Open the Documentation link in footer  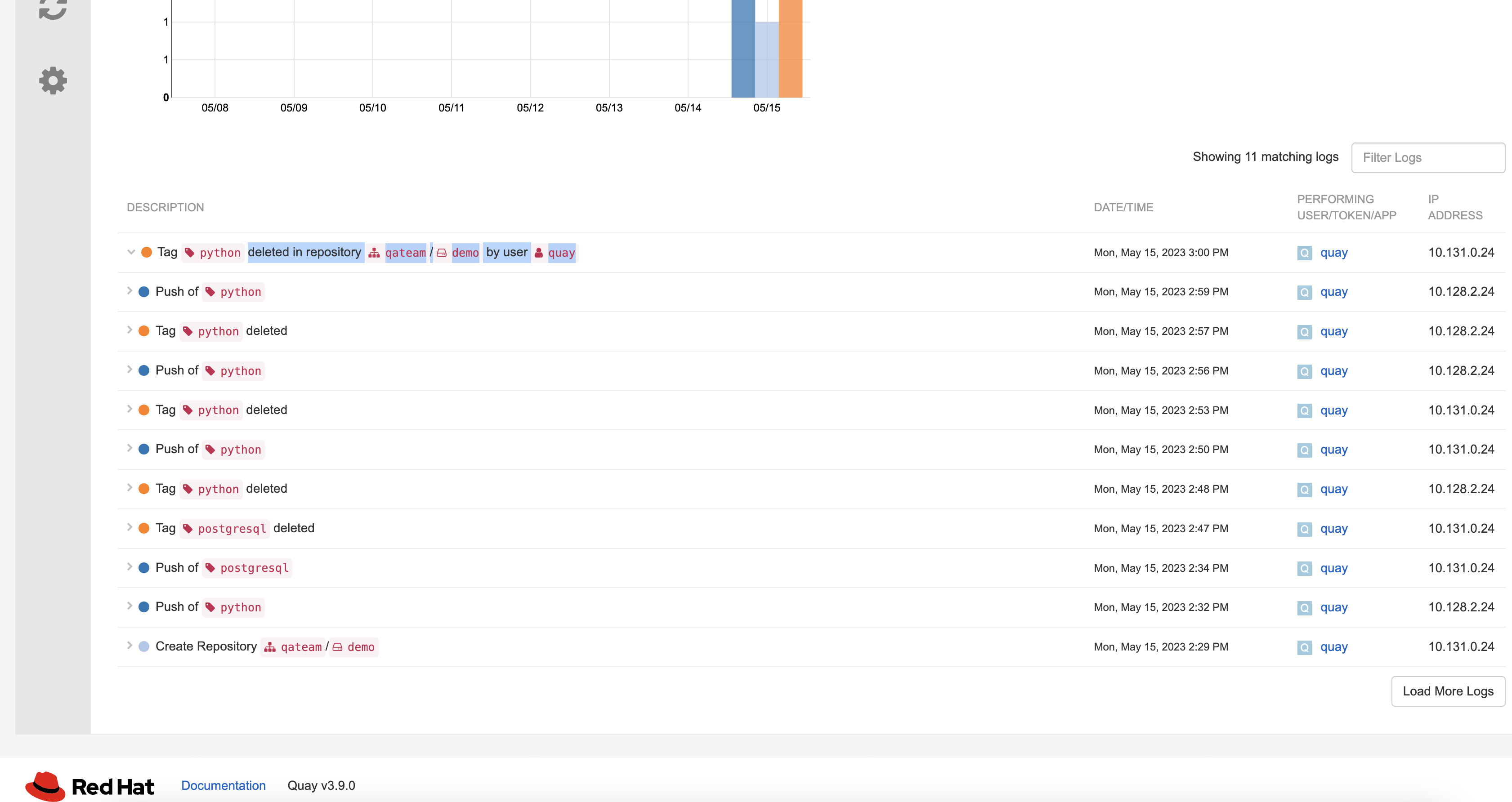point(223,785)
